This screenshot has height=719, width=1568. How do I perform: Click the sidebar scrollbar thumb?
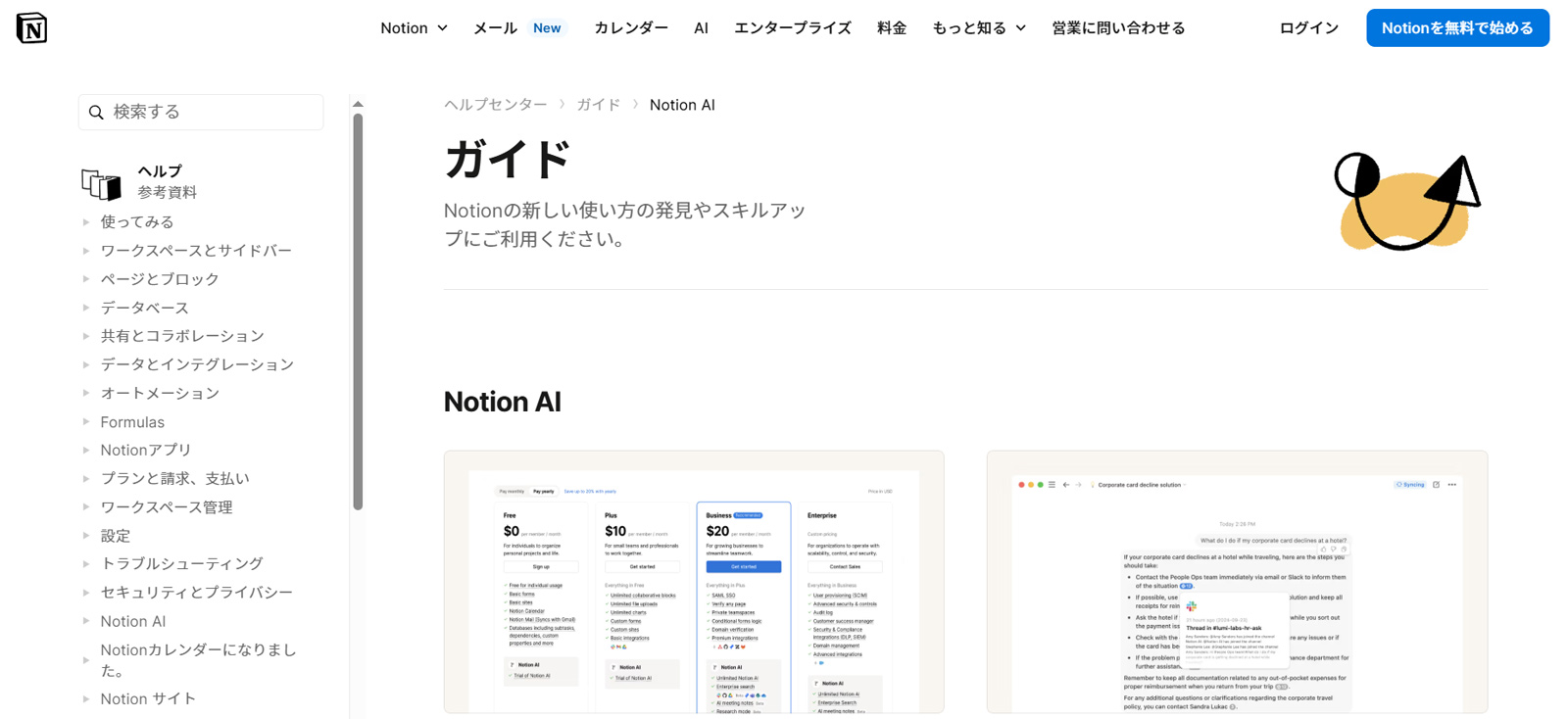pyautogui.click(x=358, y=312)
